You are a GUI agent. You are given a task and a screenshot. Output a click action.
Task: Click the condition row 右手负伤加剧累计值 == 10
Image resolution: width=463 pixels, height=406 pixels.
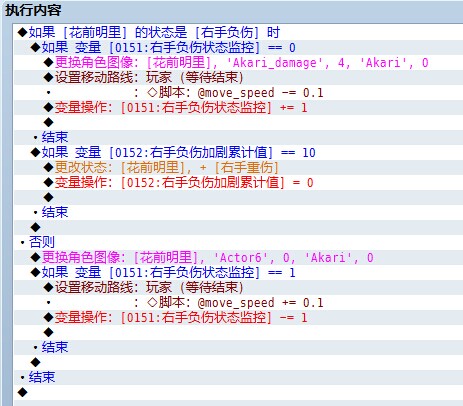coord(238,153)
